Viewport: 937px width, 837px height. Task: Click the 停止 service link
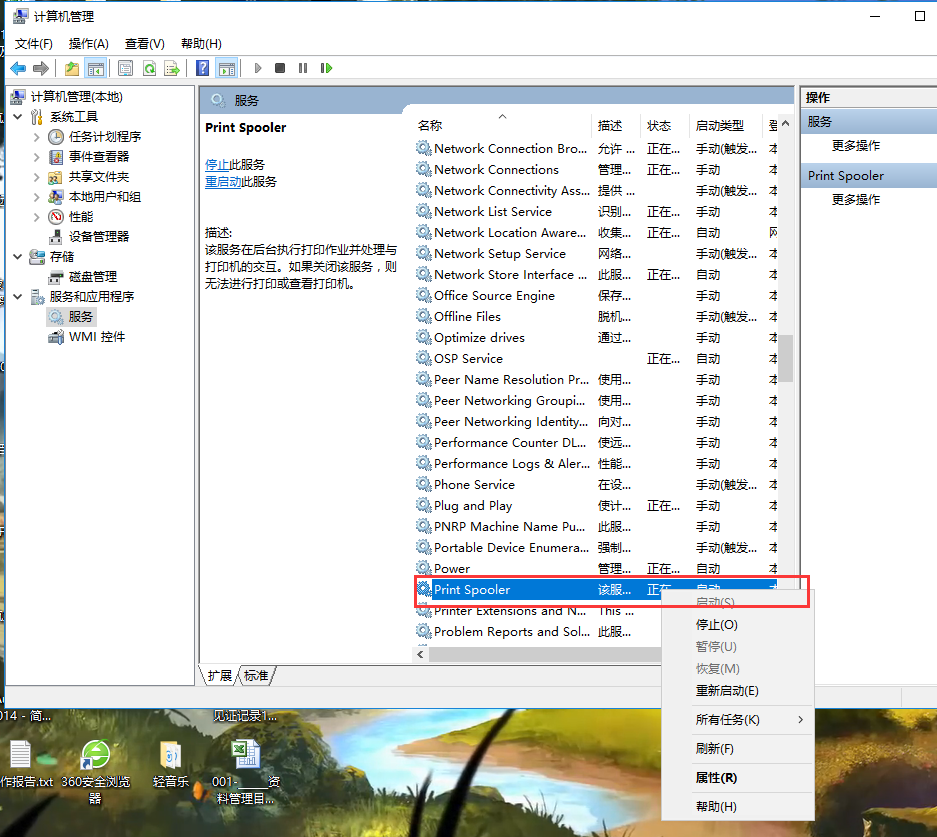coord(216,165)
